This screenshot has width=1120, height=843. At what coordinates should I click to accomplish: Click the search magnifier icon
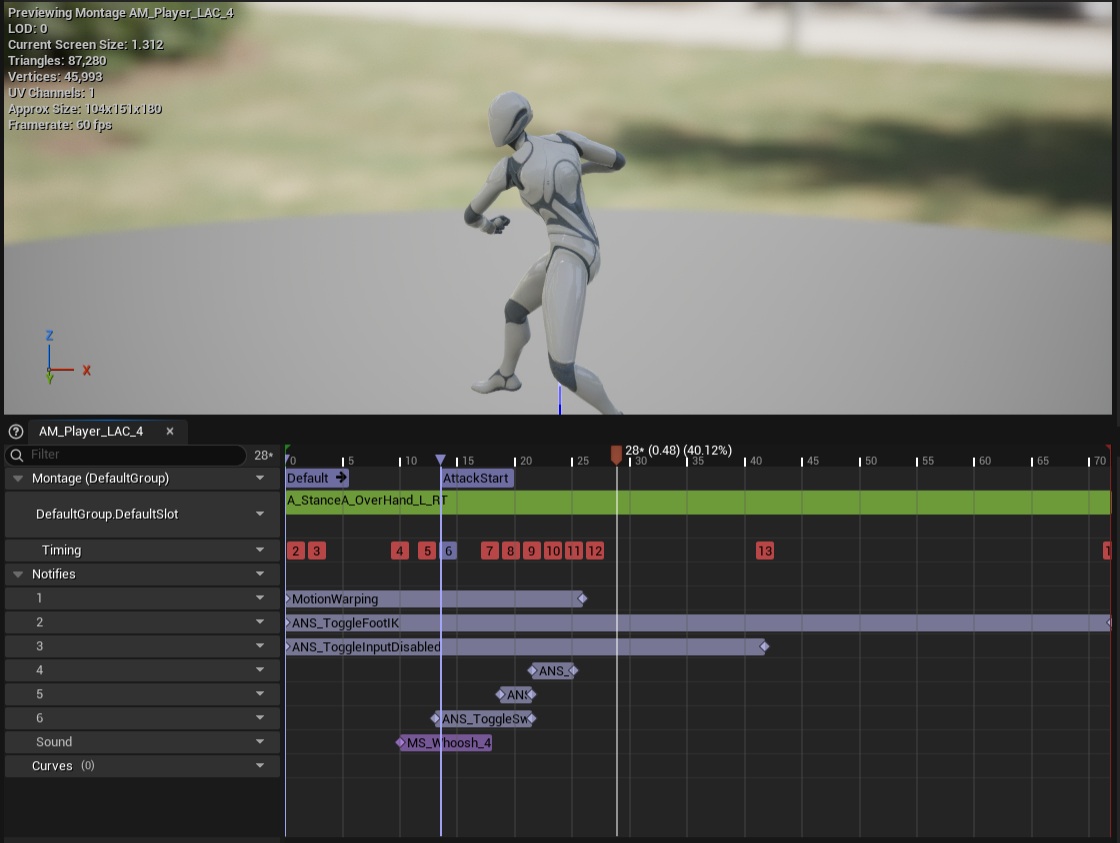[17, 455]
